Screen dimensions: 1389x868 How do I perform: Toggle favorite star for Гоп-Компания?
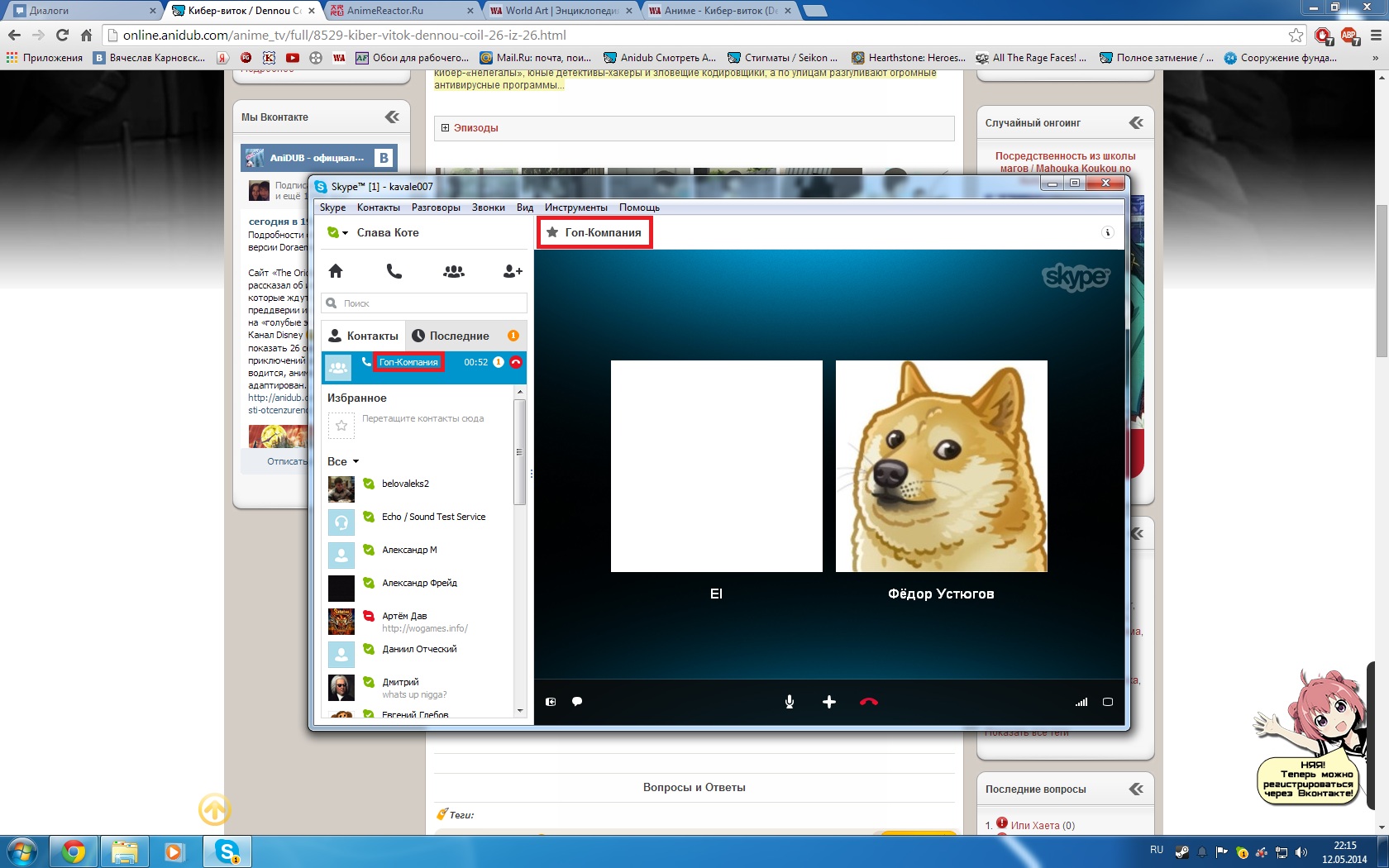tap(552, 232)
